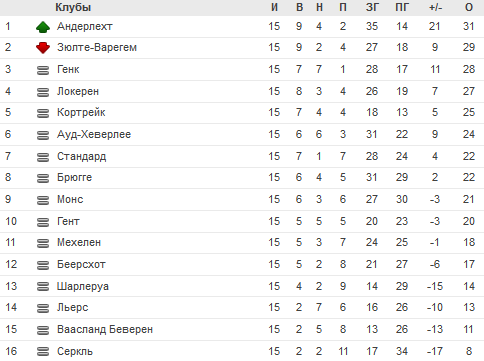Screen dimensions: 484x361
Task: Click the ЗГ goals scored header
Action: click(x=372, y=7)
